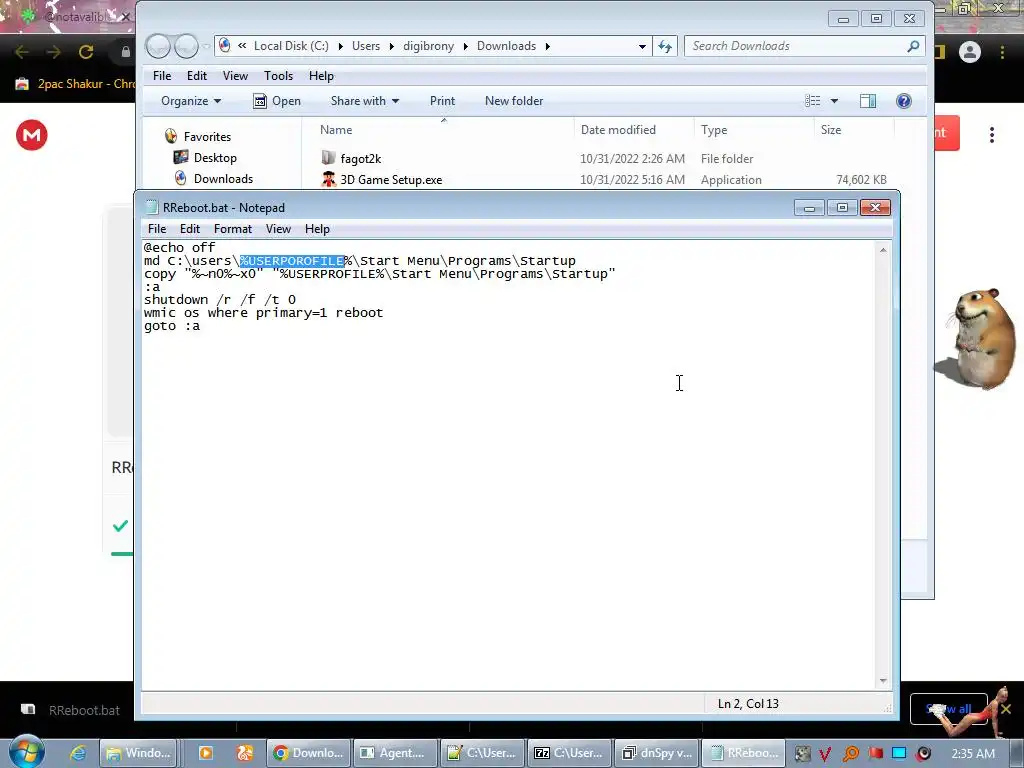This screenshot has height=768, width=1024.
Task: Click Notepad document icon in title bar
Action: click(x=152, y=208)
